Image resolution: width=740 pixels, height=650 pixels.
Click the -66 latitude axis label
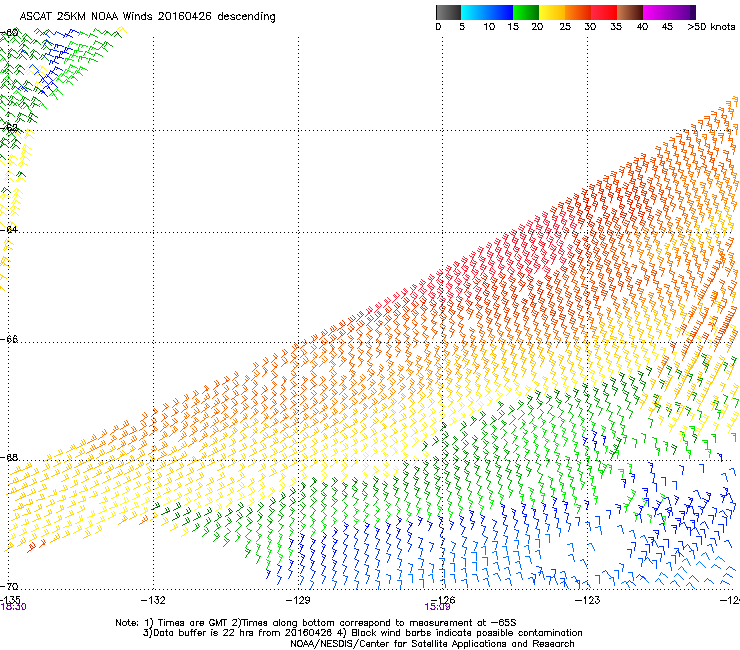pyautogui.click(x=9, y=340)
